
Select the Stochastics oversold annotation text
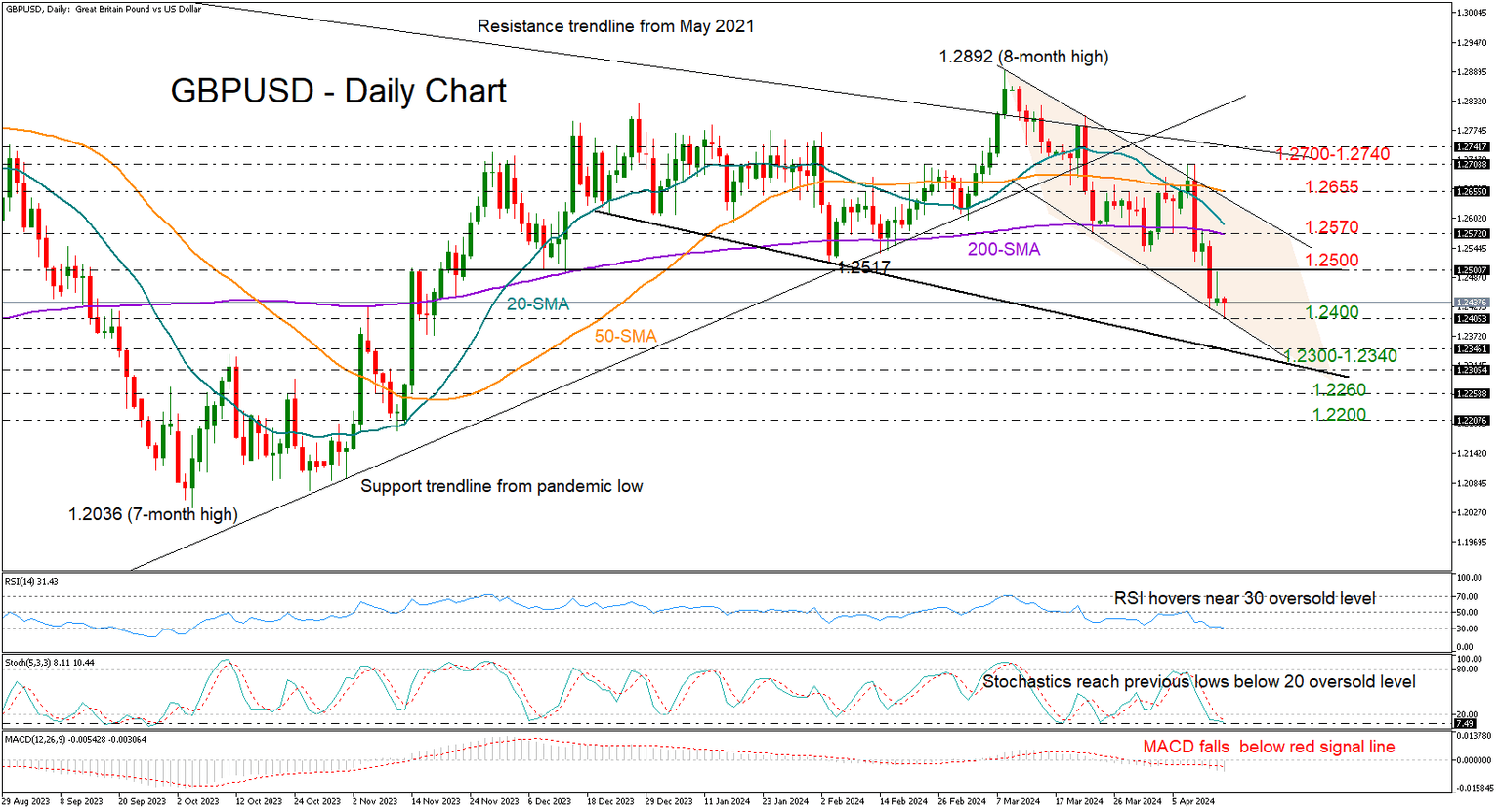coord(1199,682)
